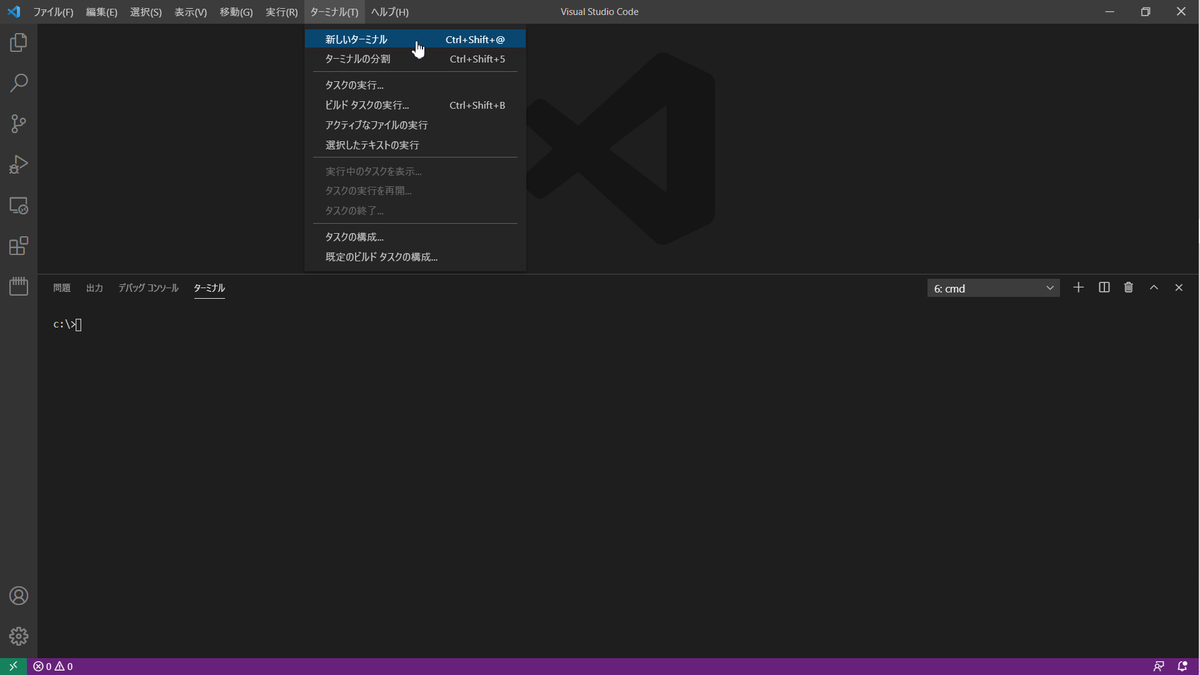Kill terminal with trash icon

point(1129,288)
